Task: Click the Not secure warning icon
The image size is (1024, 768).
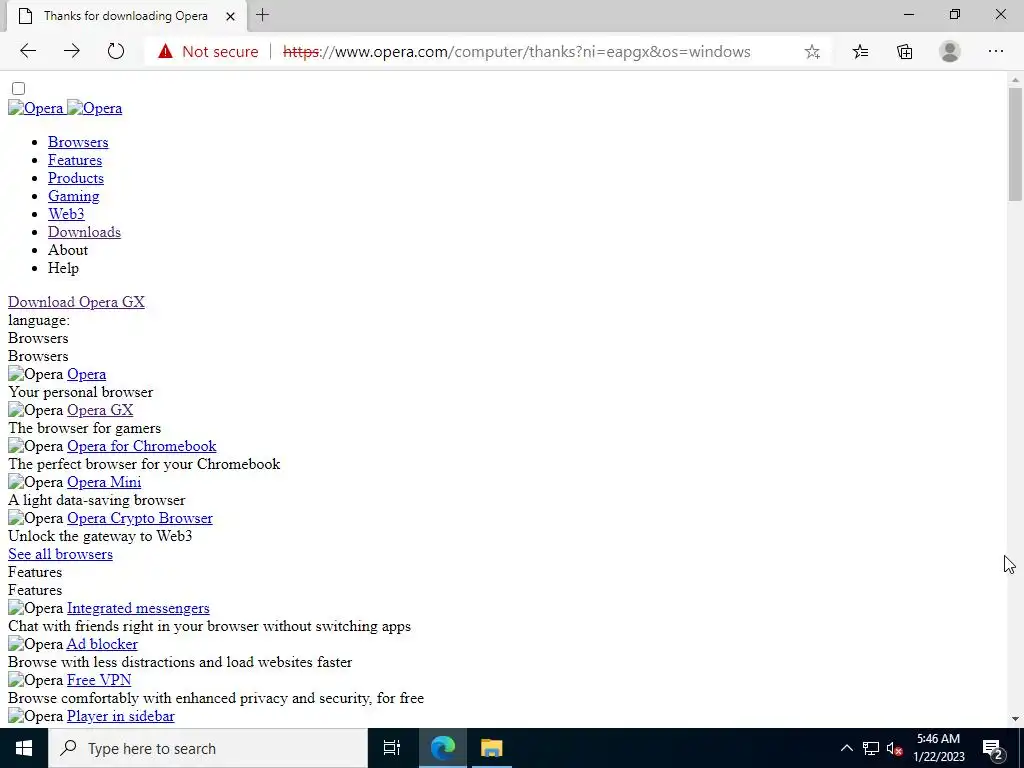Action: pyautogui.click(x=165, y=51)
